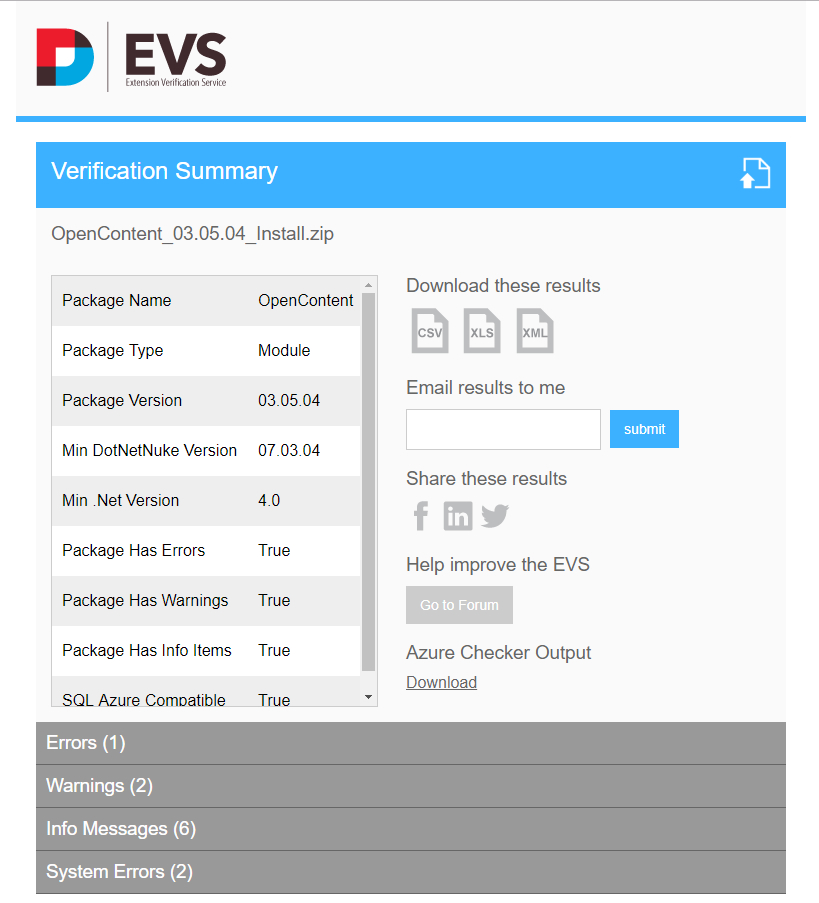Image resolution: width=819 pixels, height=903 pixels.
Task: Click the Azure Checker Output heading
Action: pyautogui.click(x=499, y=652)
